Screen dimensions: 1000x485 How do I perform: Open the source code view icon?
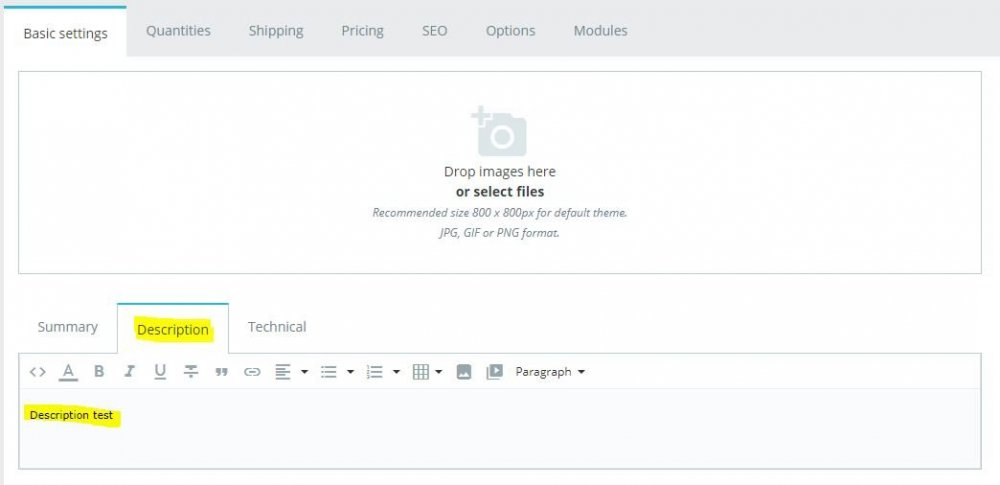coord(38,371)
